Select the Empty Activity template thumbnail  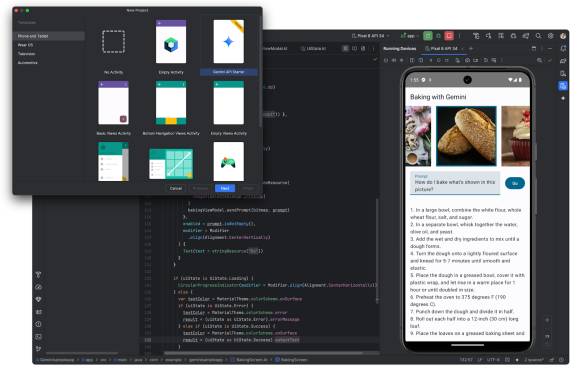pos(171,42)
